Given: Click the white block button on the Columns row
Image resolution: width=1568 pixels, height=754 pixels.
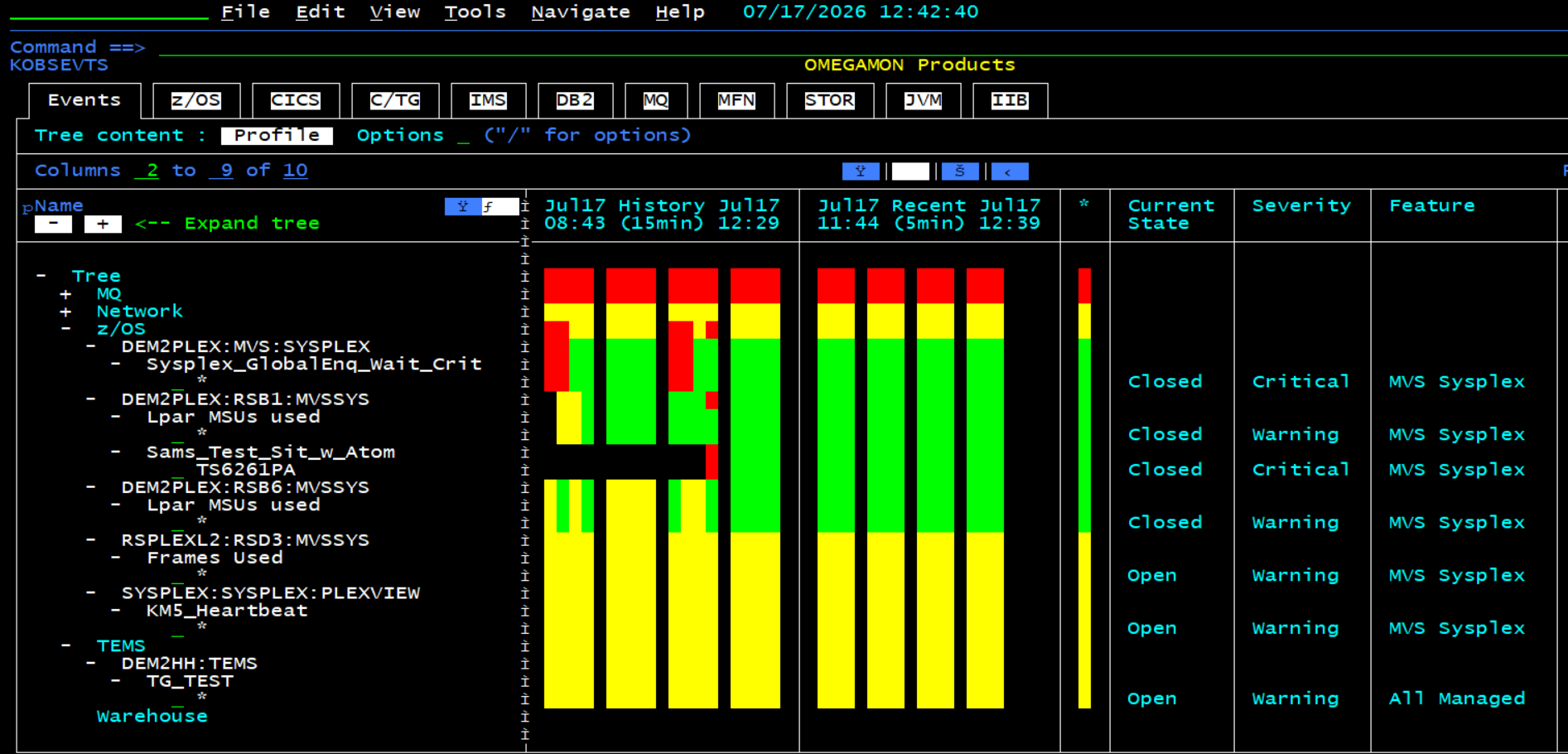Looking at the screenshot, I should [910, 172].
